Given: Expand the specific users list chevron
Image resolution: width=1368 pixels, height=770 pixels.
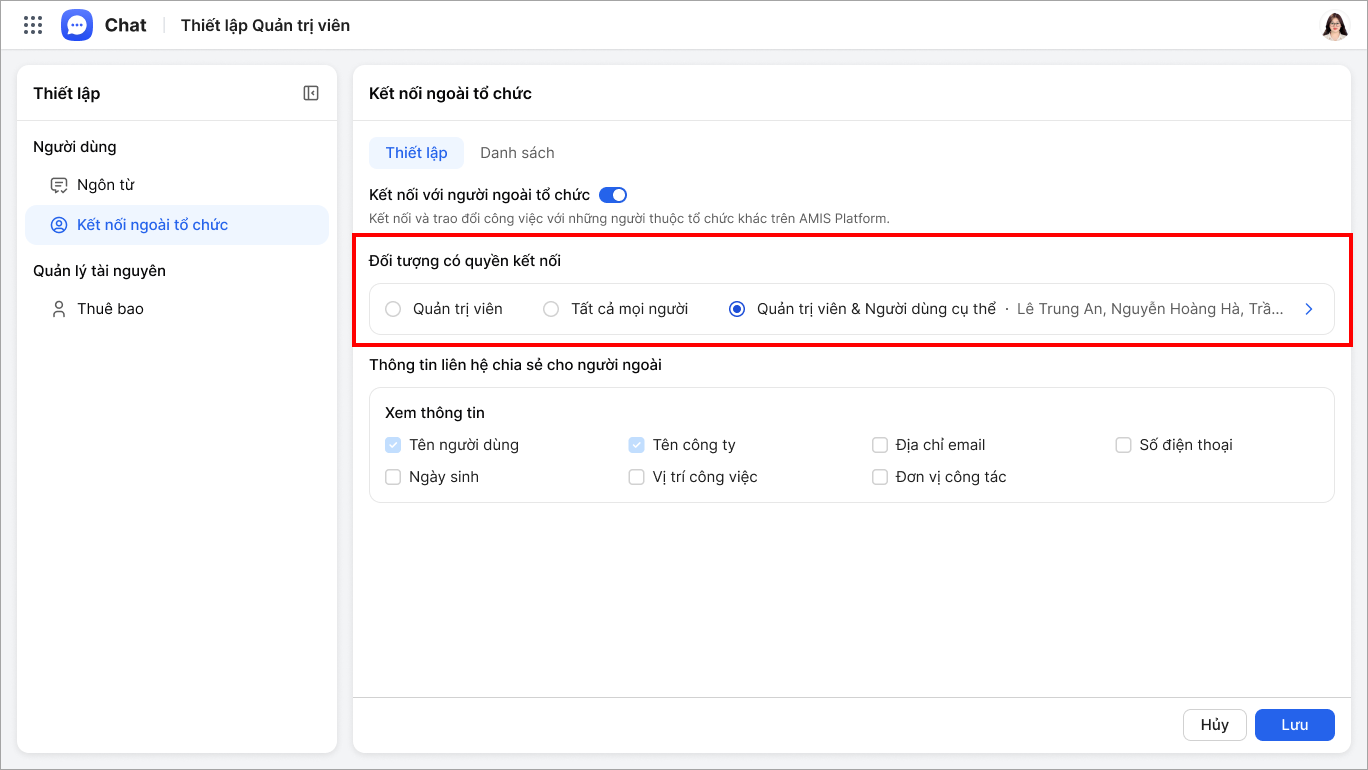Looking at the screenshot, I should coord(1309,309).
